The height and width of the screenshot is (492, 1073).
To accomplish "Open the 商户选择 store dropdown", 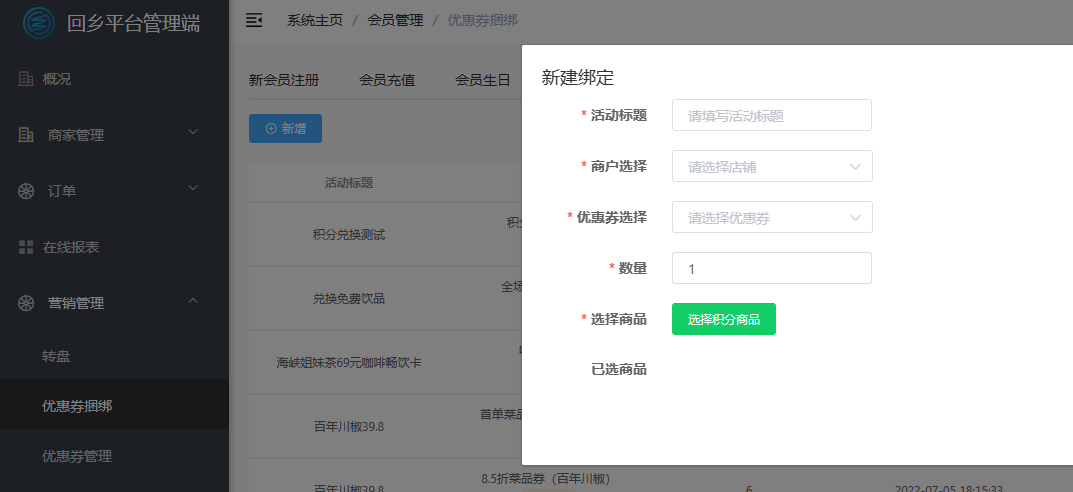I will [x=771, y=167].
